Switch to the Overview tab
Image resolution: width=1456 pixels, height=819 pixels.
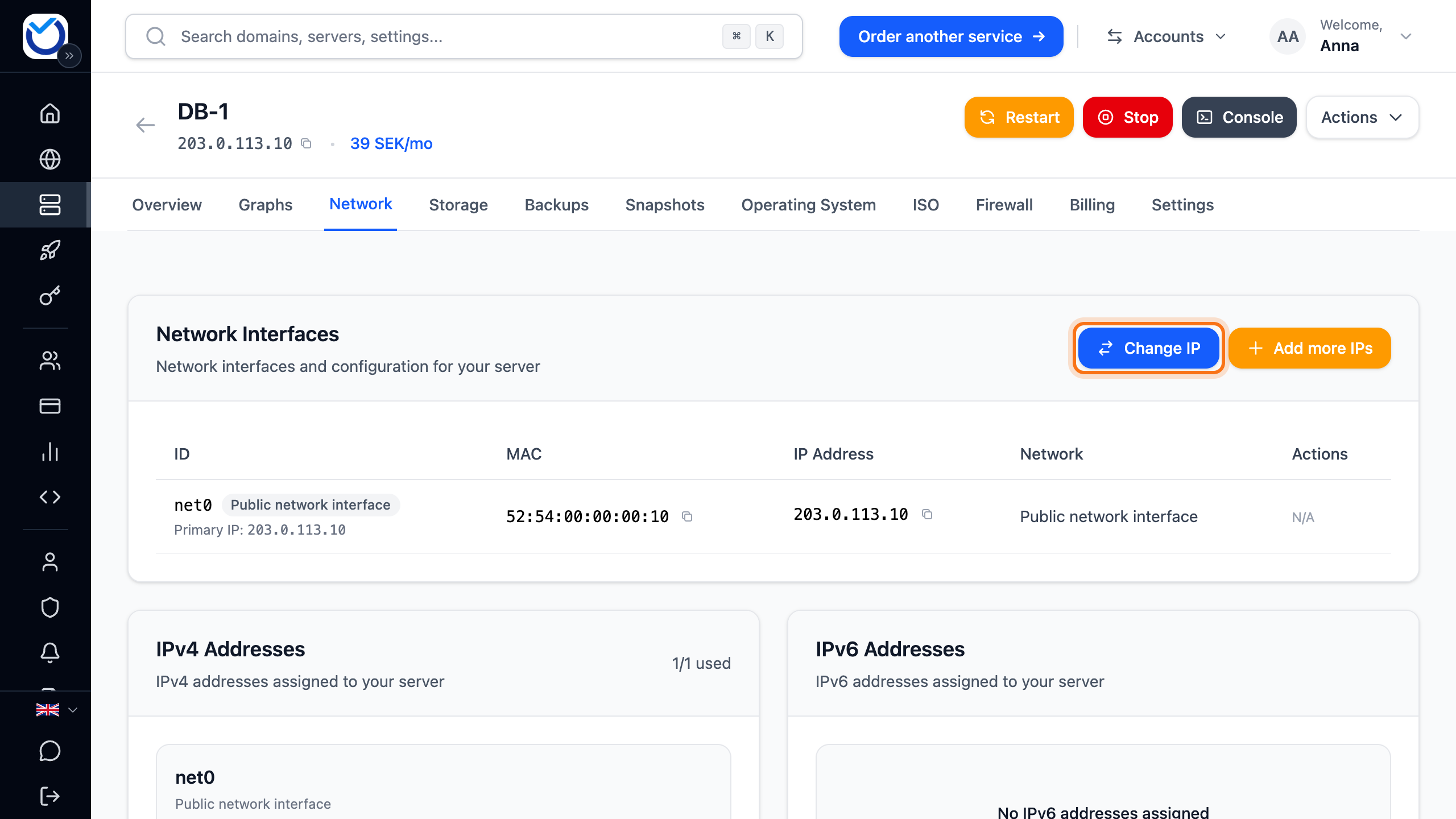tap(167, 205)
